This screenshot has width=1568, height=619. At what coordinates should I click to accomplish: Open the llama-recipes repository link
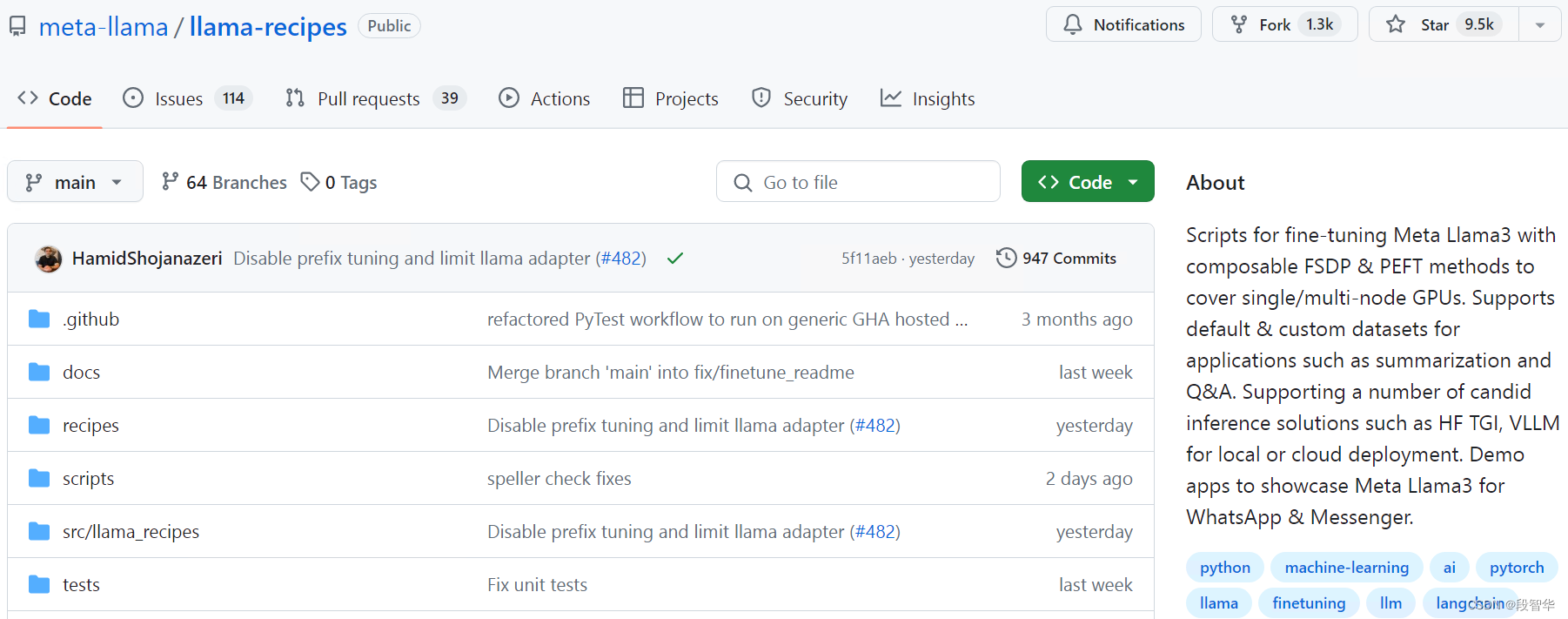[268, 27]
